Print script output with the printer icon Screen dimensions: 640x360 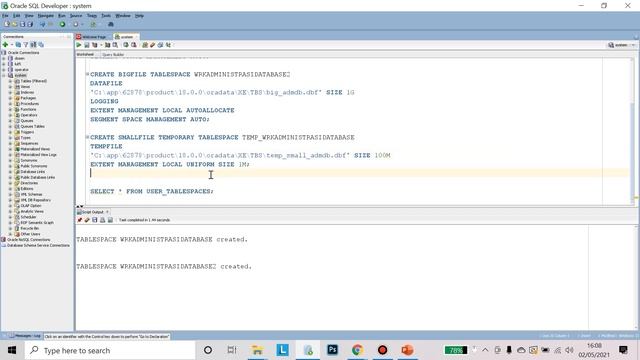102,220
